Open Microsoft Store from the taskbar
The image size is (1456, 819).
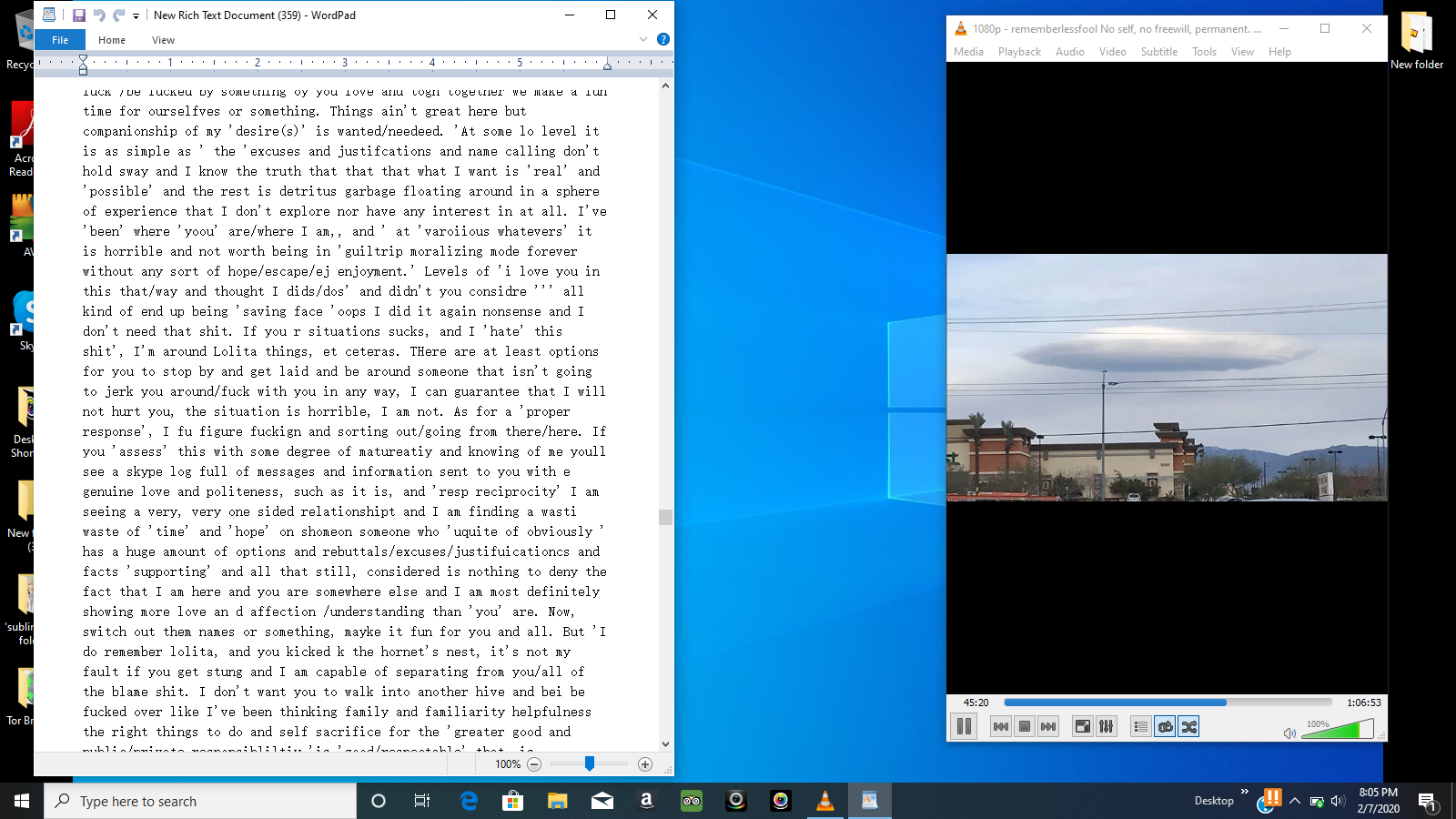pos(513,801)
